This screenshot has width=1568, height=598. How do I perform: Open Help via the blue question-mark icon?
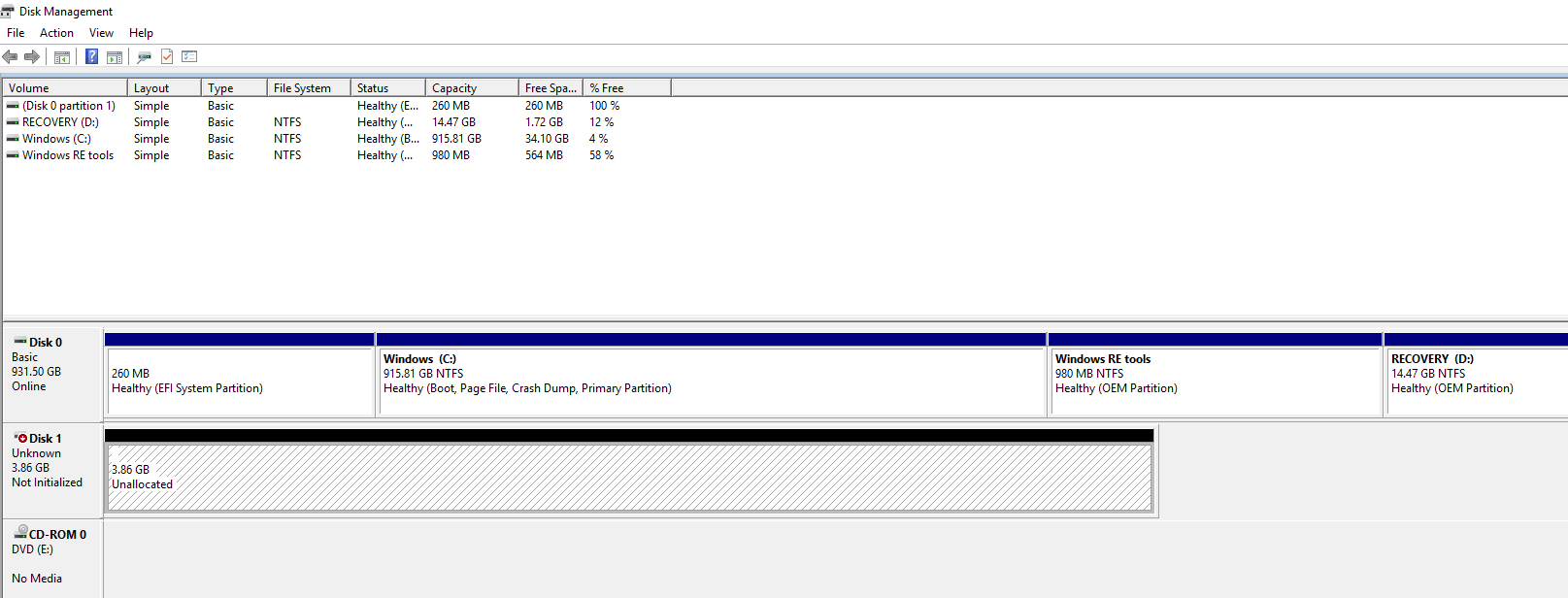[x=91, y=56]
